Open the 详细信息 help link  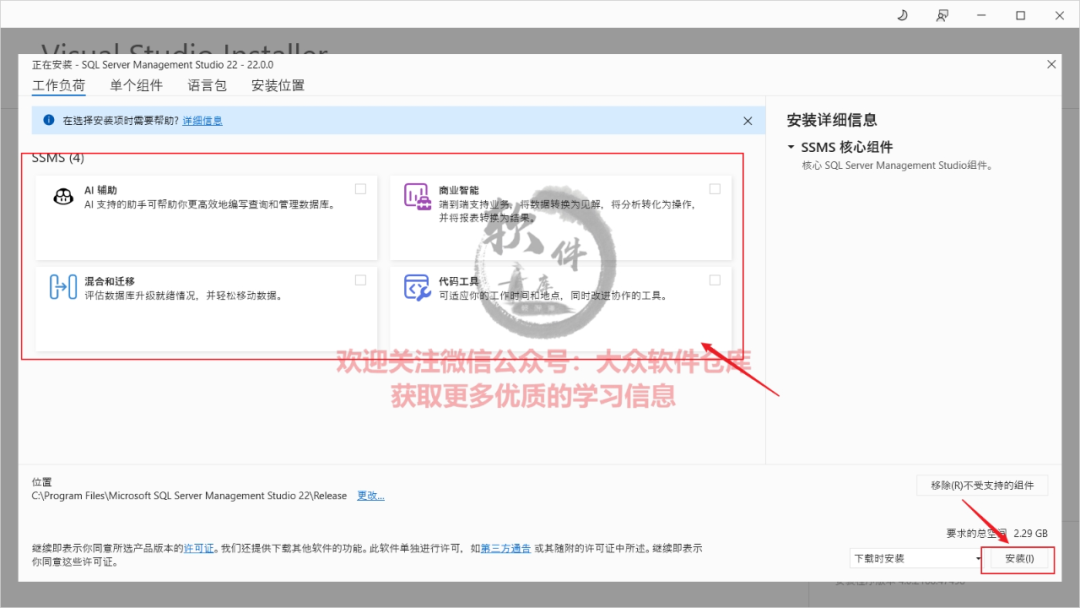(x=202, y=120)
